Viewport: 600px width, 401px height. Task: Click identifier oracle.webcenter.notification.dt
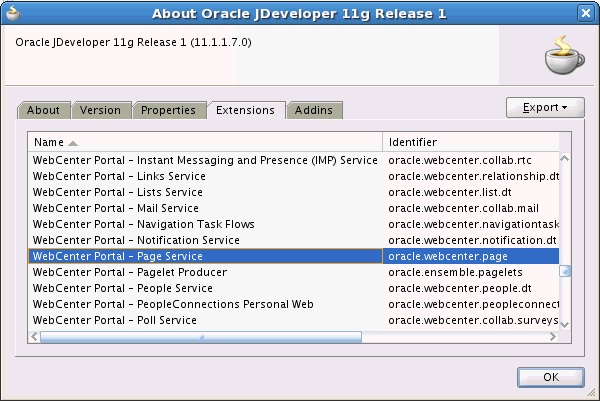pos(472,240)
